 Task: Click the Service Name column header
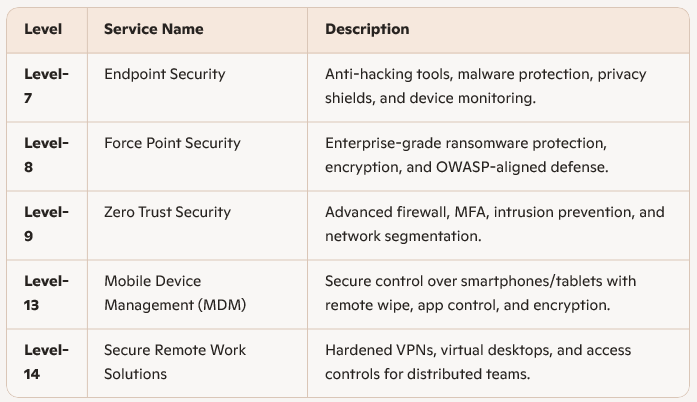pos(153,30)
